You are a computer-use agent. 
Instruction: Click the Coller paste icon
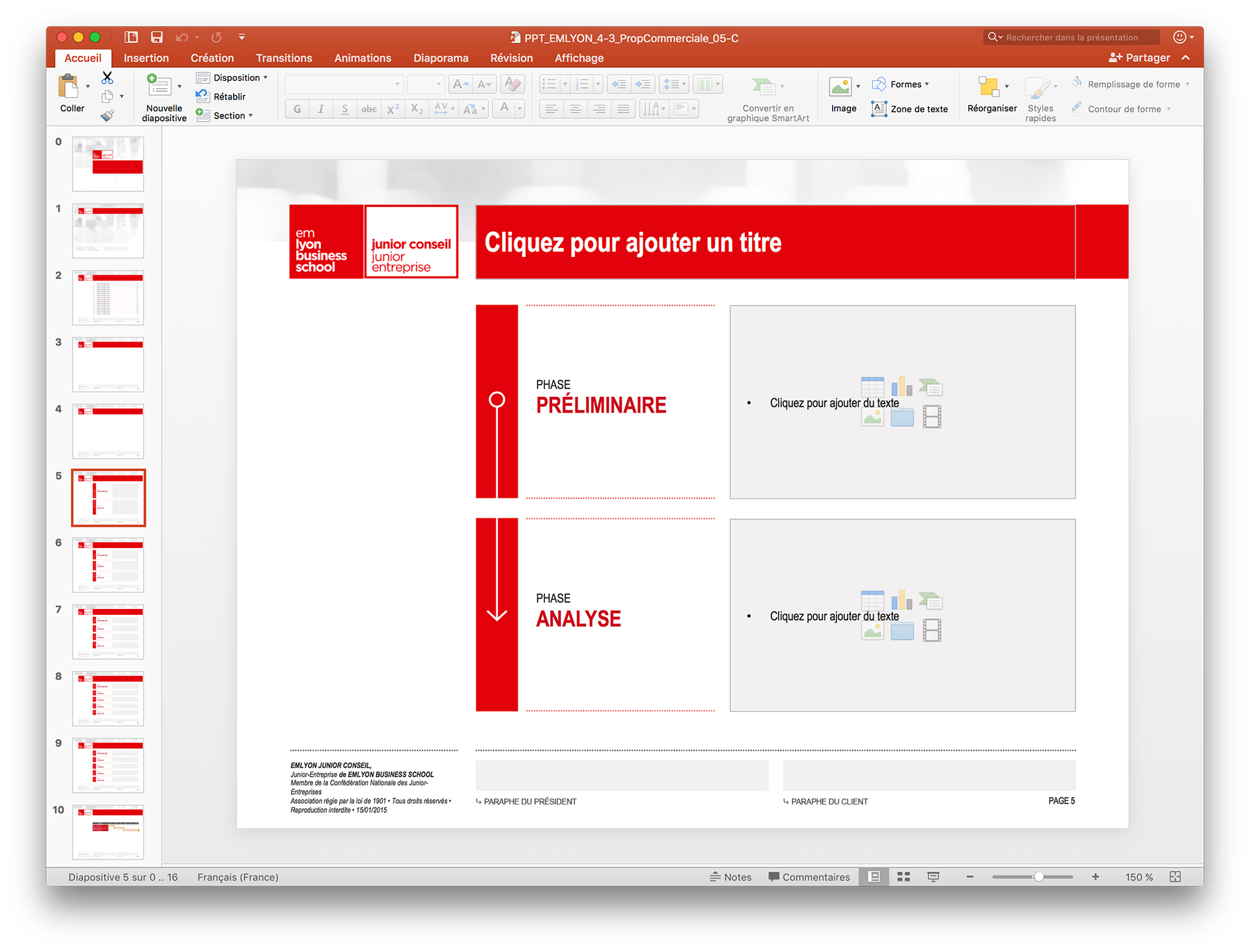pyautogui.click(x=68, y=87)
